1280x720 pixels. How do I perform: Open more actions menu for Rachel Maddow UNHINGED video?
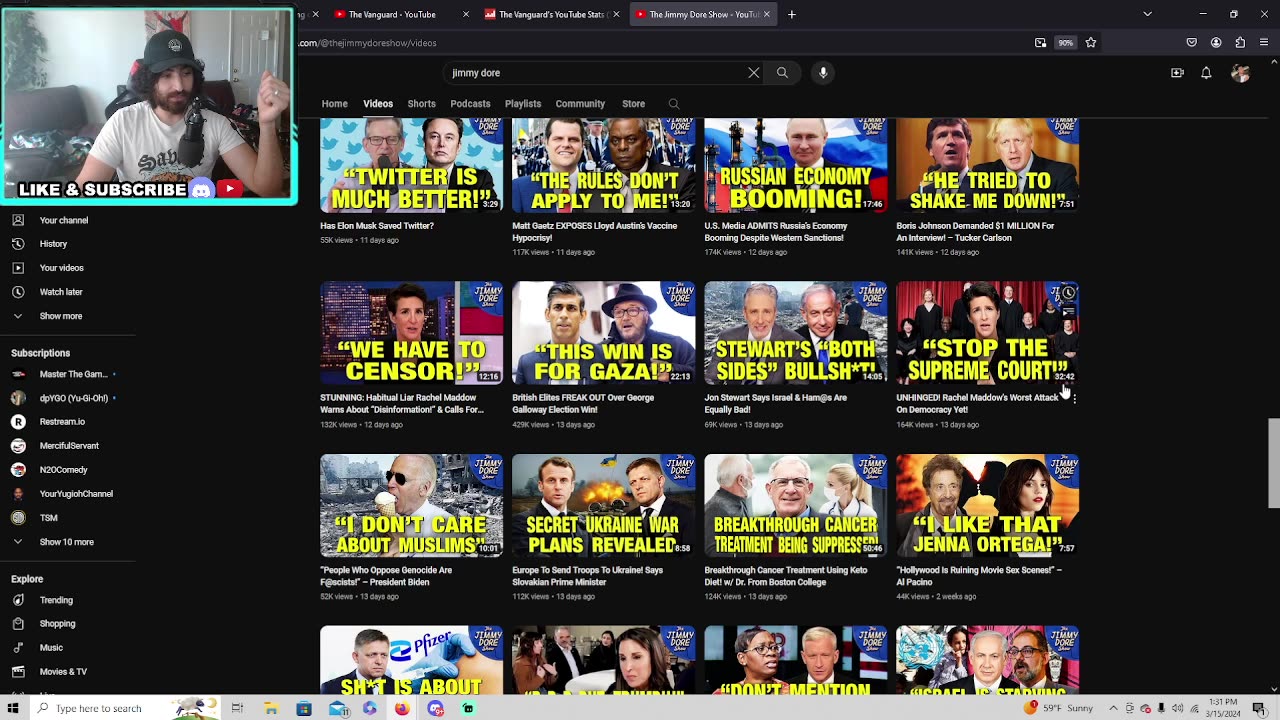click(1073, 398)
